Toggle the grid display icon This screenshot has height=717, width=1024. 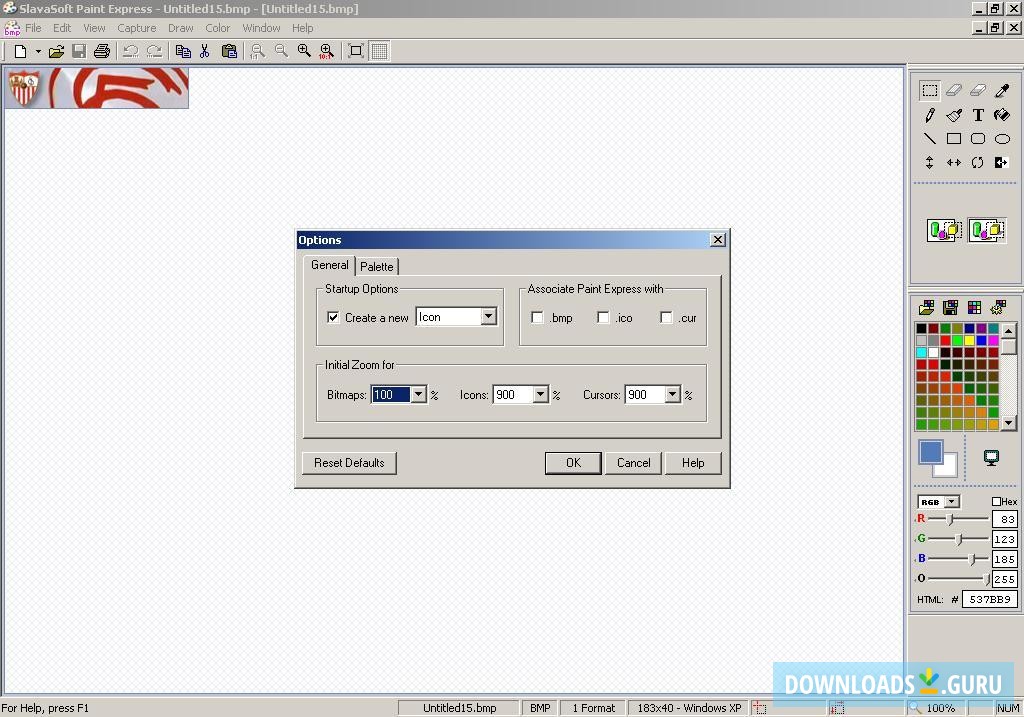point(379,51)
